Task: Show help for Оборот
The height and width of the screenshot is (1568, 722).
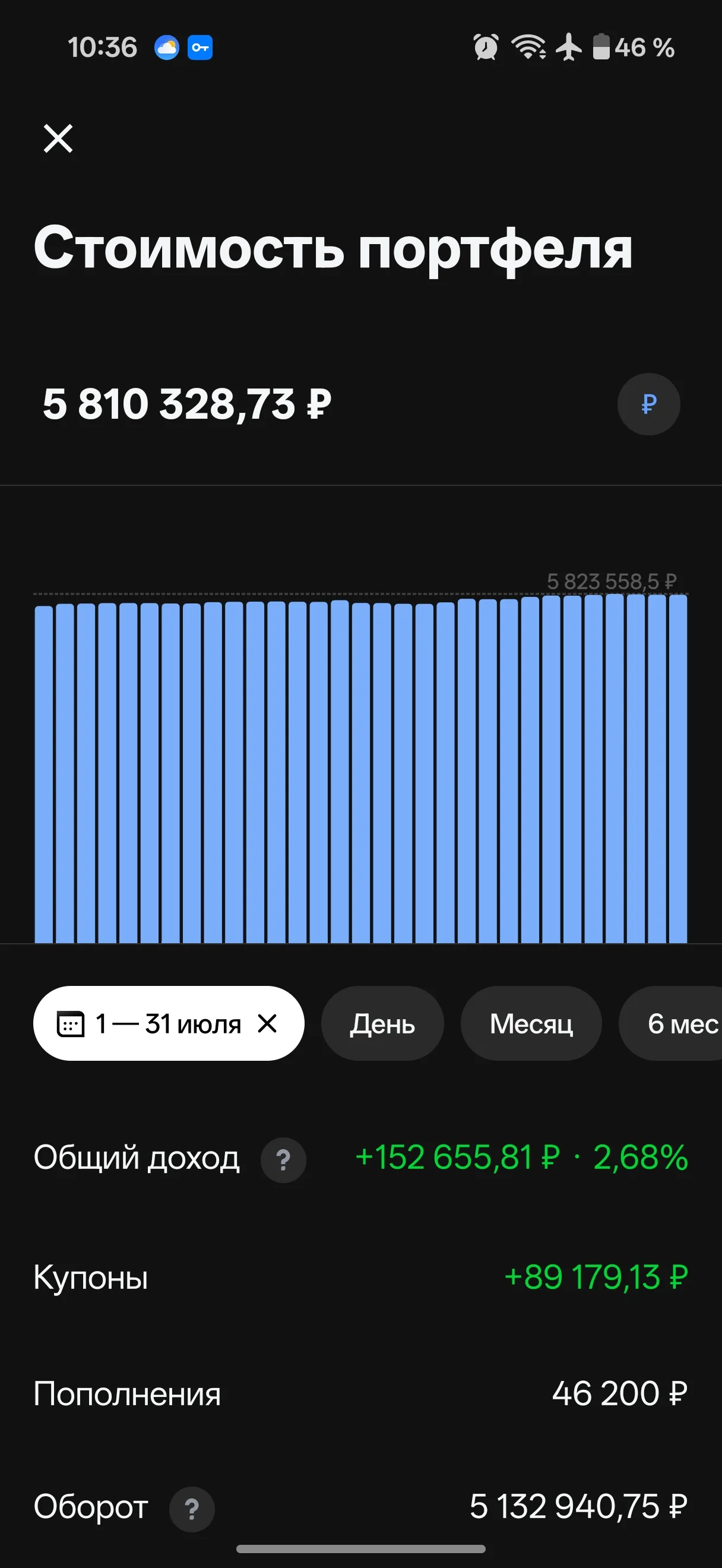Action: click(192, 1510)
